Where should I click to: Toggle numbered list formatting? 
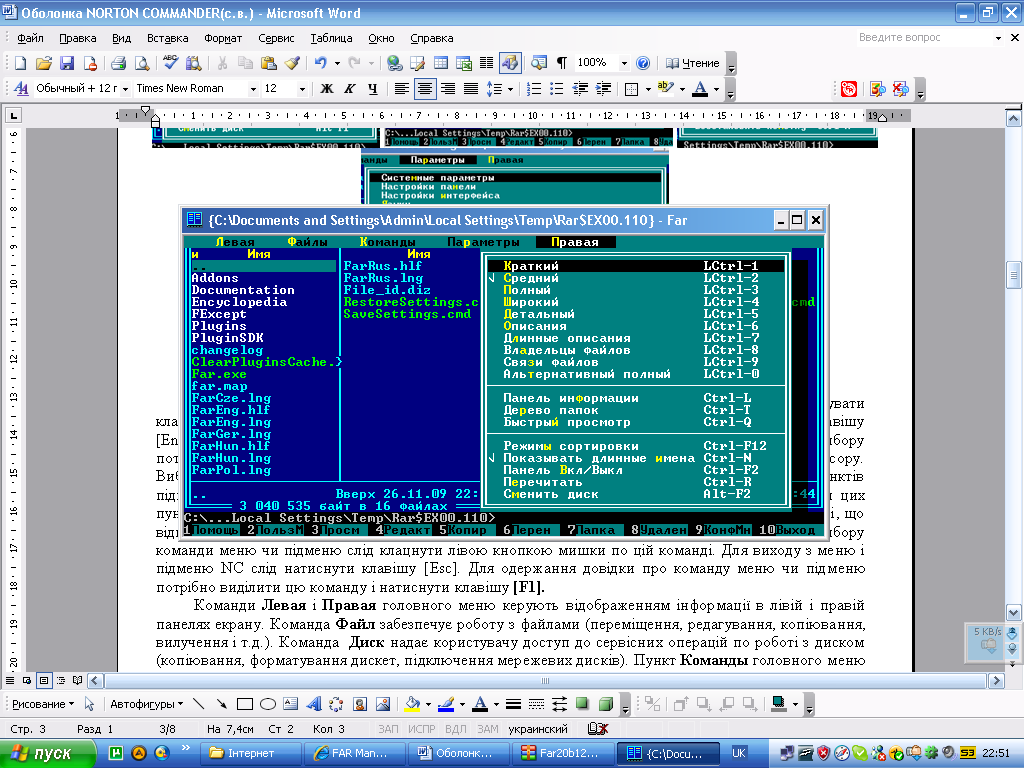click(x=534, y=88)
